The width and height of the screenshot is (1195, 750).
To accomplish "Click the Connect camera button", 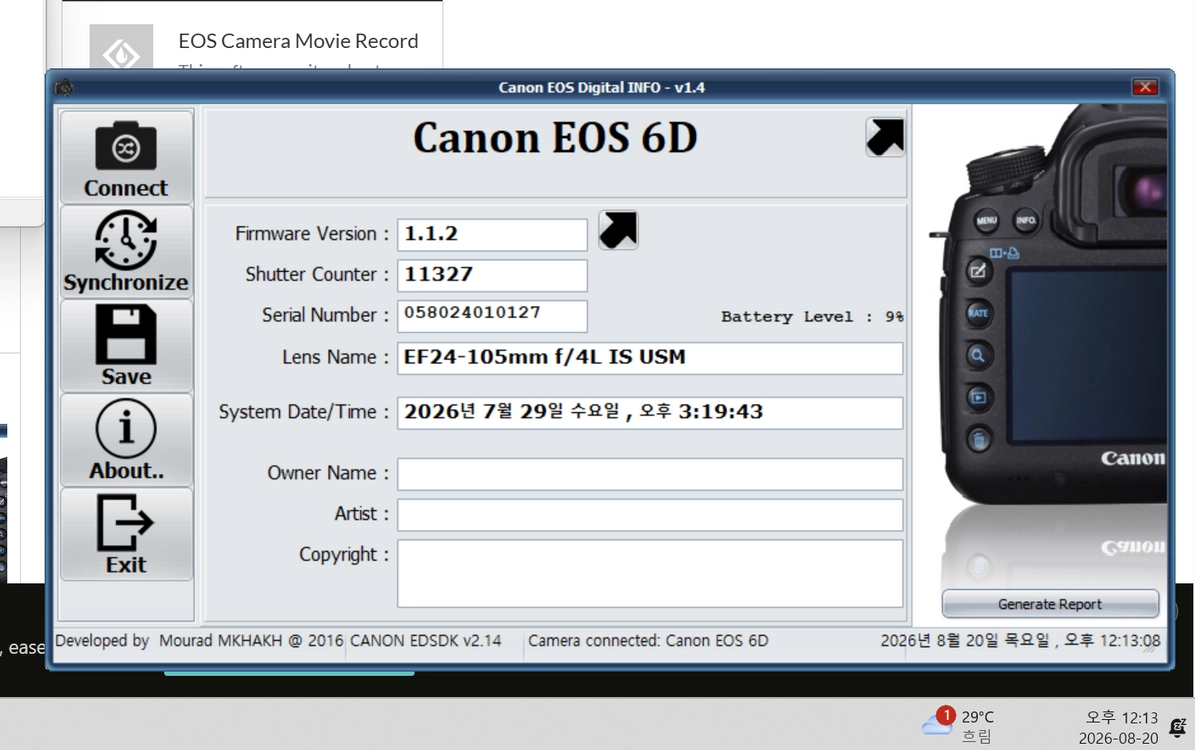I will [x=127, y=158].
